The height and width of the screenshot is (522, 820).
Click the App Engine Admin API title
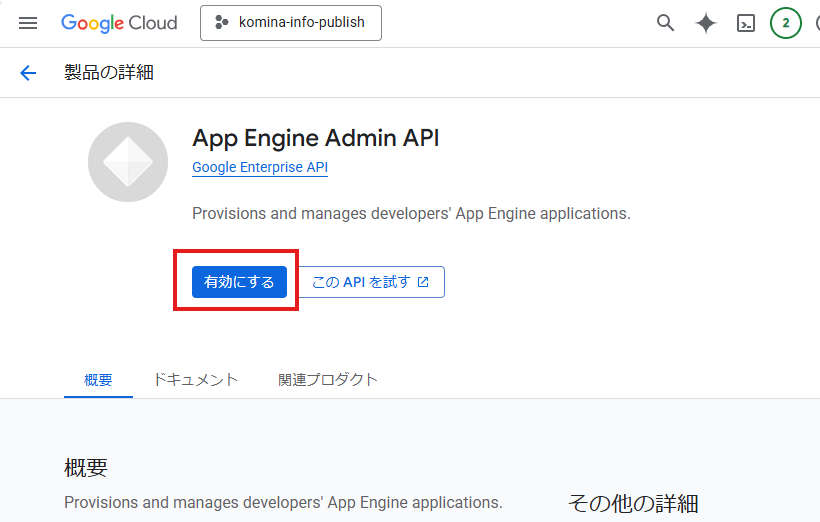pyautogui.click(x=315, y=138)
